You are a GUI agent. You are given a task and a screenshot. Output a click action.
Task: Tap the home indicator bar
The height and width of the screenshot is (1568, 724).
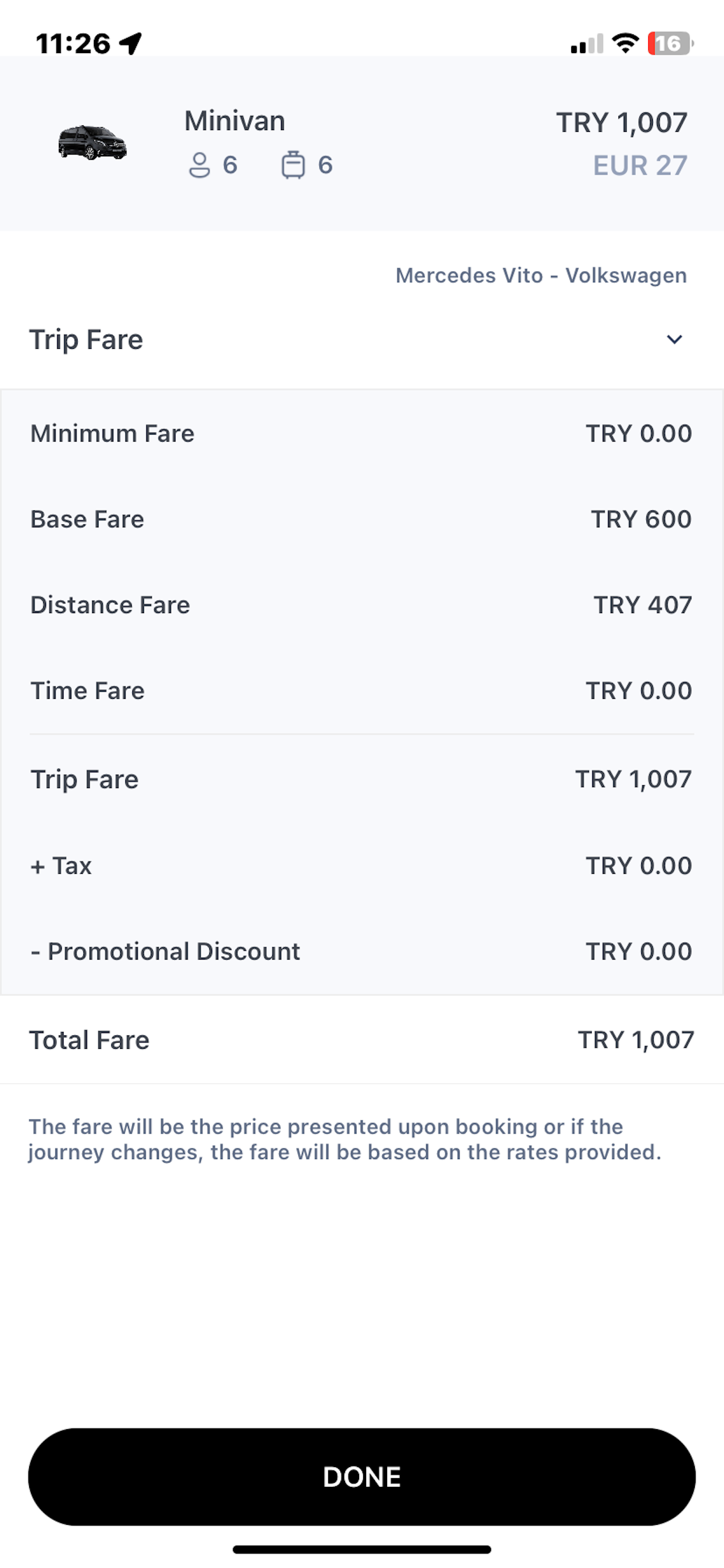pos(361,1549)
